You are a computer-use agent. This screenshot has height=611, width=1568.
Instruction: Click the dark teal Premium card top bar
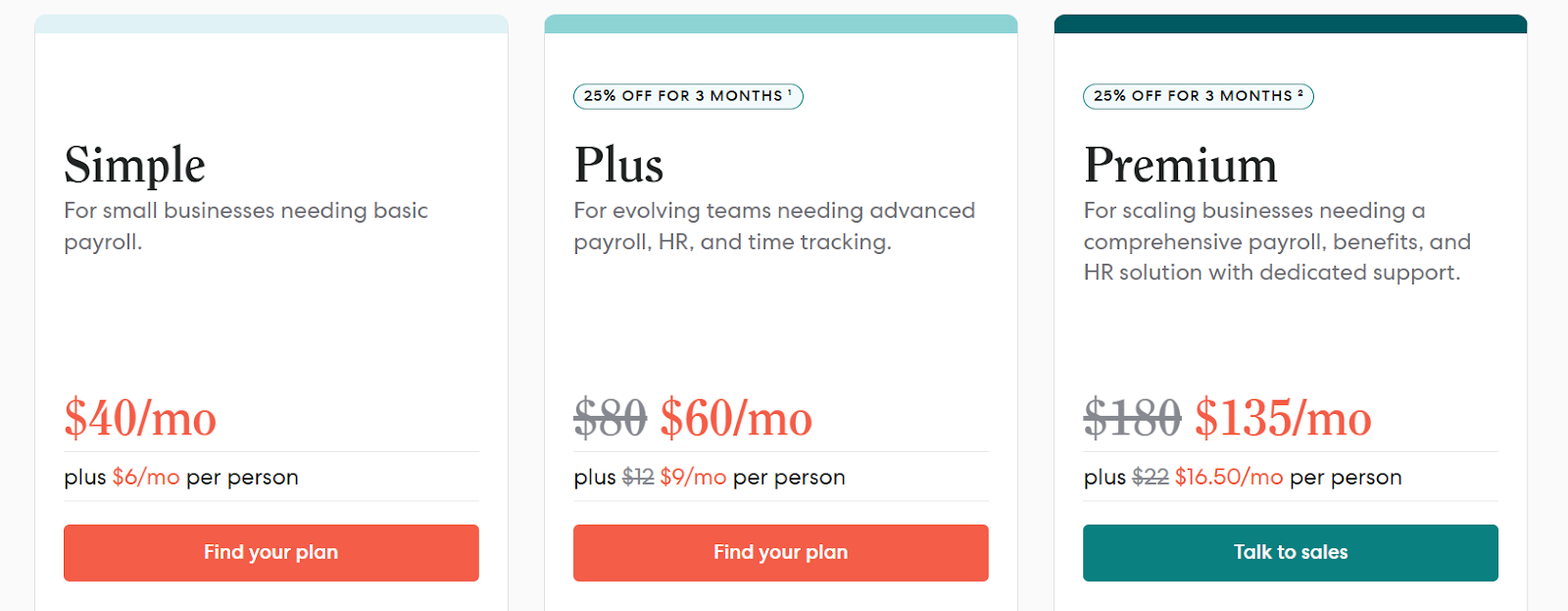pos(1290,24)
